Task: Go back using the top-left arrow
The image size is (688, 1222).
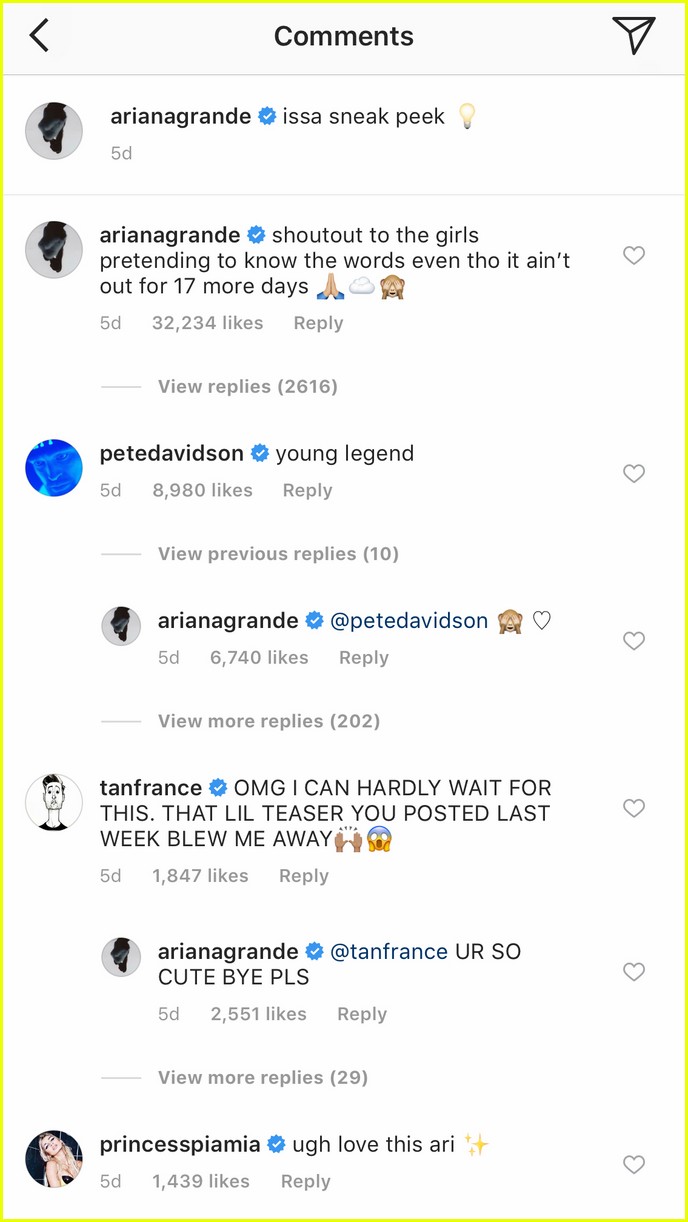Action: pyautogui.click(x=39, y=36)
